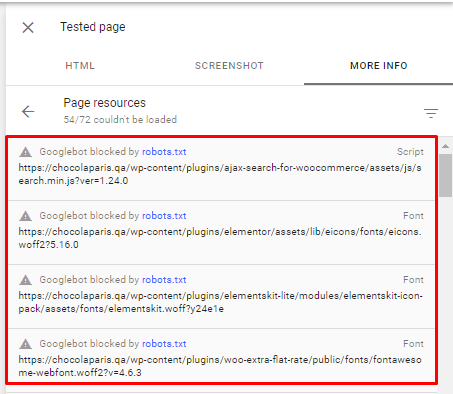Click the Font label in elementskit row

click(x=413, y=280)
